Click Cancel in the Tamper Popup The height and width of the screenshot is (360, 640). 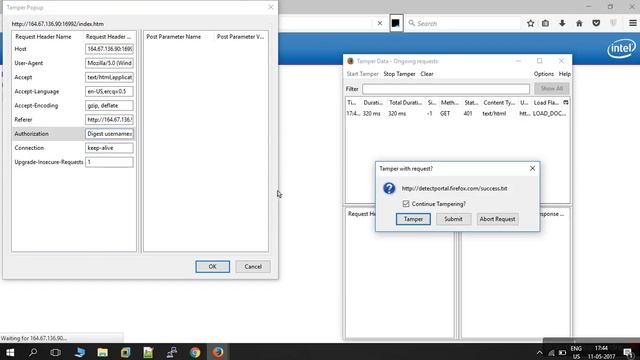tap(253, 267)
